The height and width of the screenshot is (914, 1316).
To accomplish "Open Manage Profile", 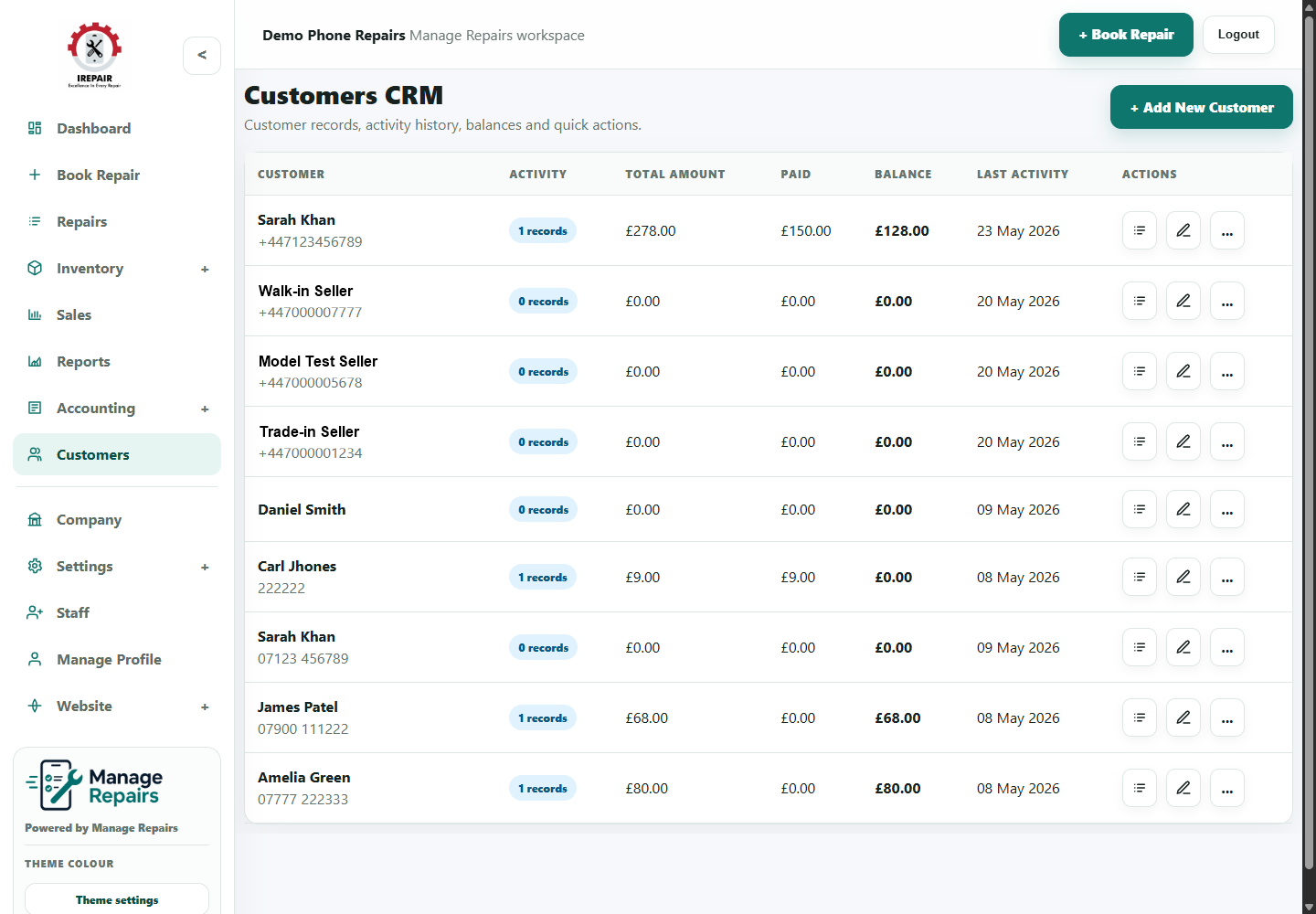I will click(117, 659).
